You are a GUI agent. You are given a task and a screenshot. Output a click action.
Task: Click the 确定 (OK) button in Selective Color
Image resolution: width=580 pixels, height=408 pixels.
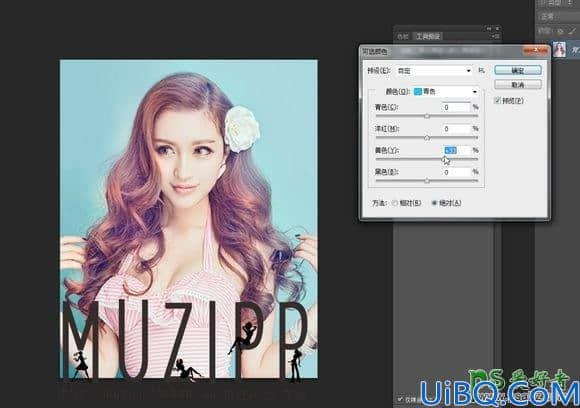518,70
